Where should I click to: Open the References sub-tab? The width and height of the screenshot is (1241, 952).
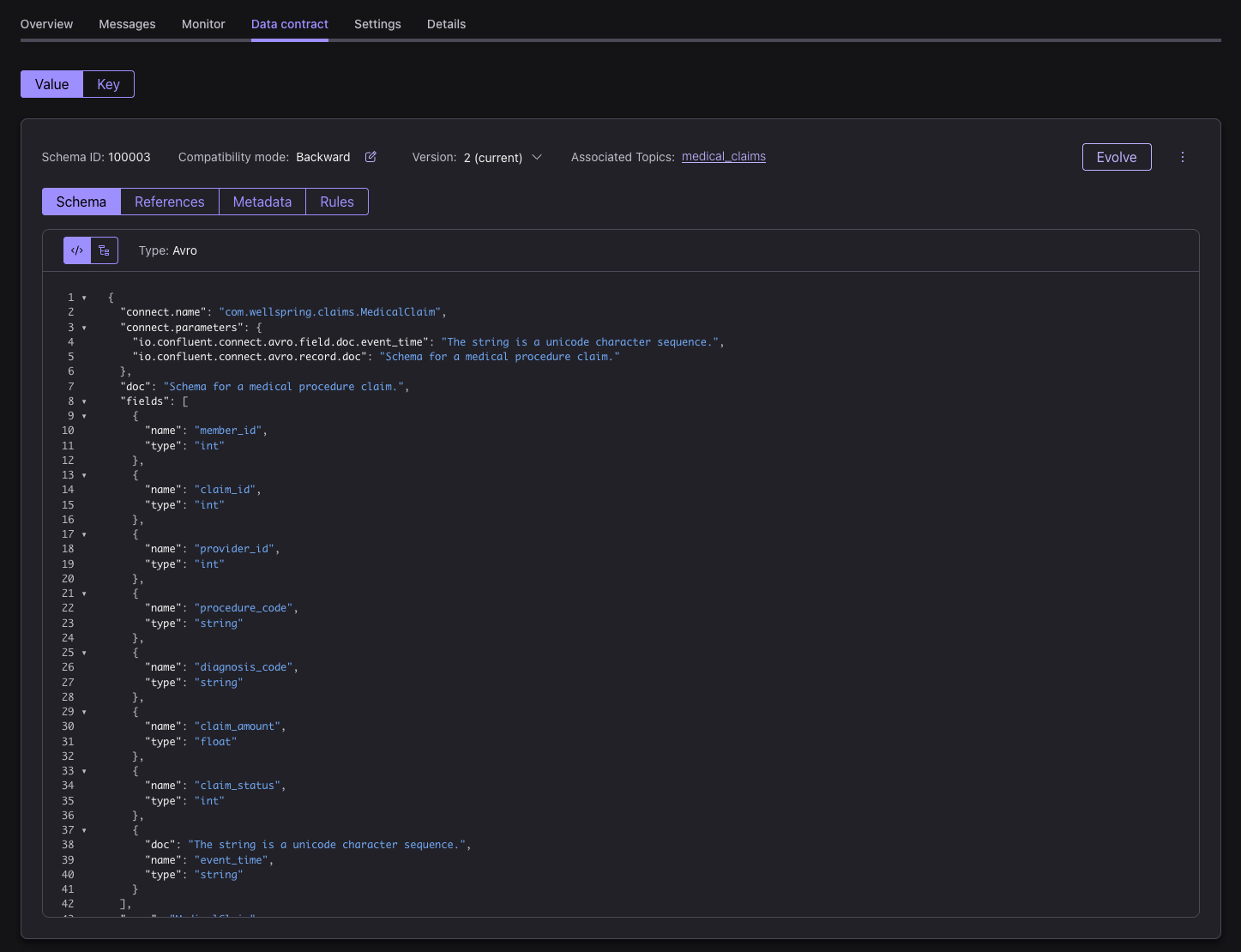(170, 202)
